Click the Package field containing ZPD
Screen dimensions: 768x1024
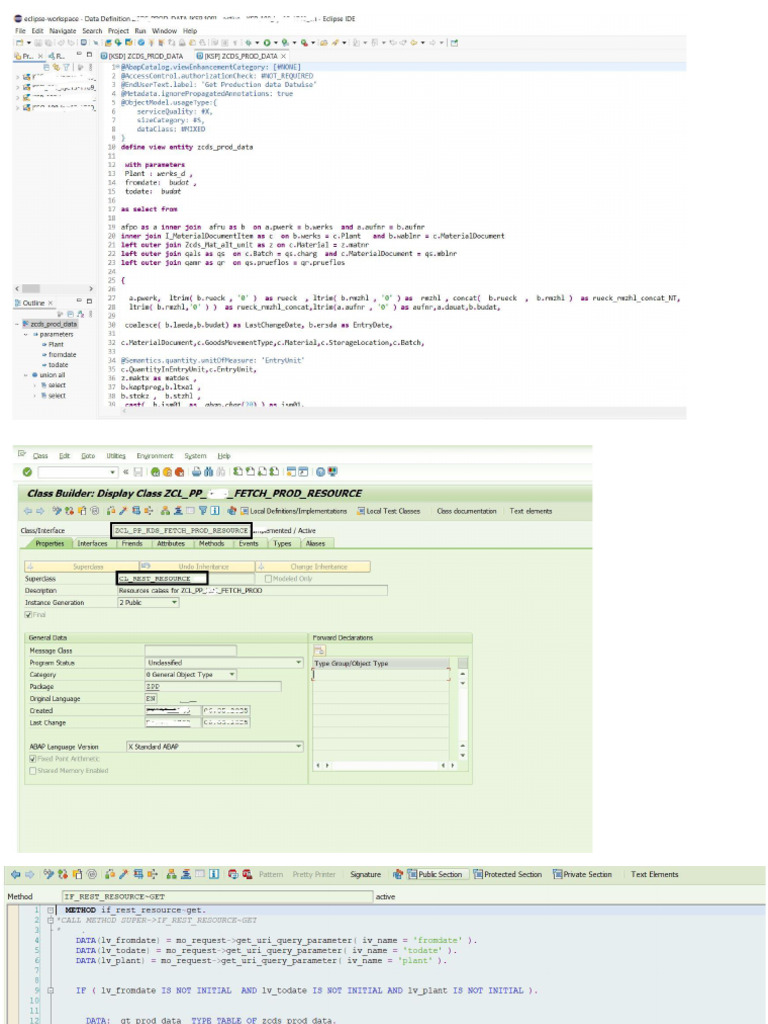213,686
